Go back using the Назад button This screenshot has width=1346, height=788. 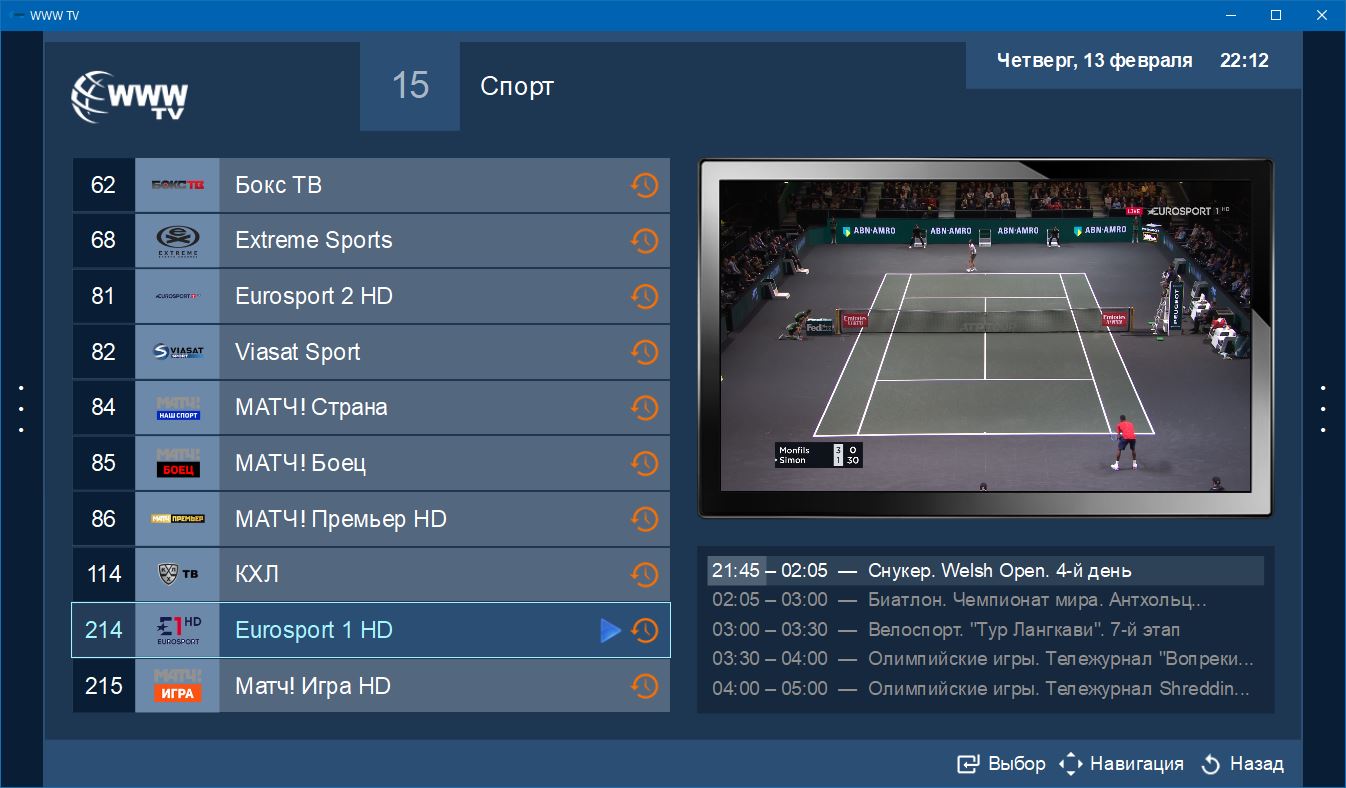click(1241, 764)
